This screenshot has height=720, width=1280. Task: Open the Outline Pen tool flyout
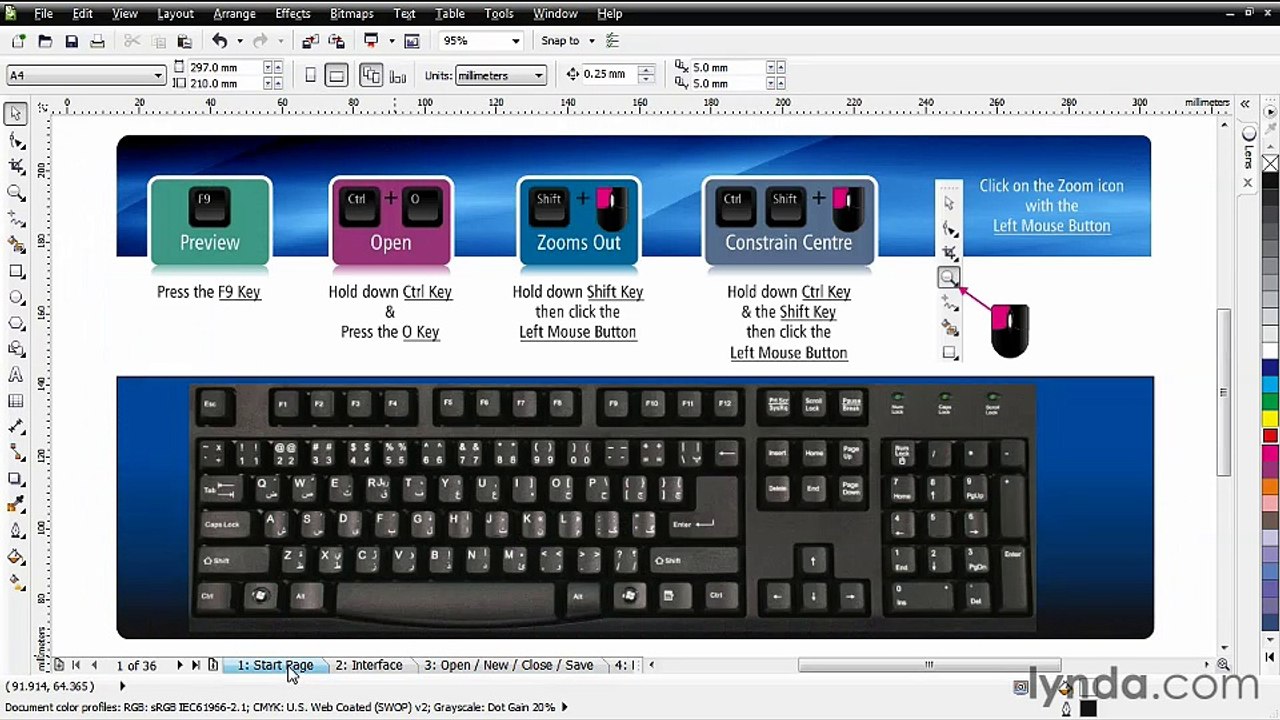(x=15, y=531)
